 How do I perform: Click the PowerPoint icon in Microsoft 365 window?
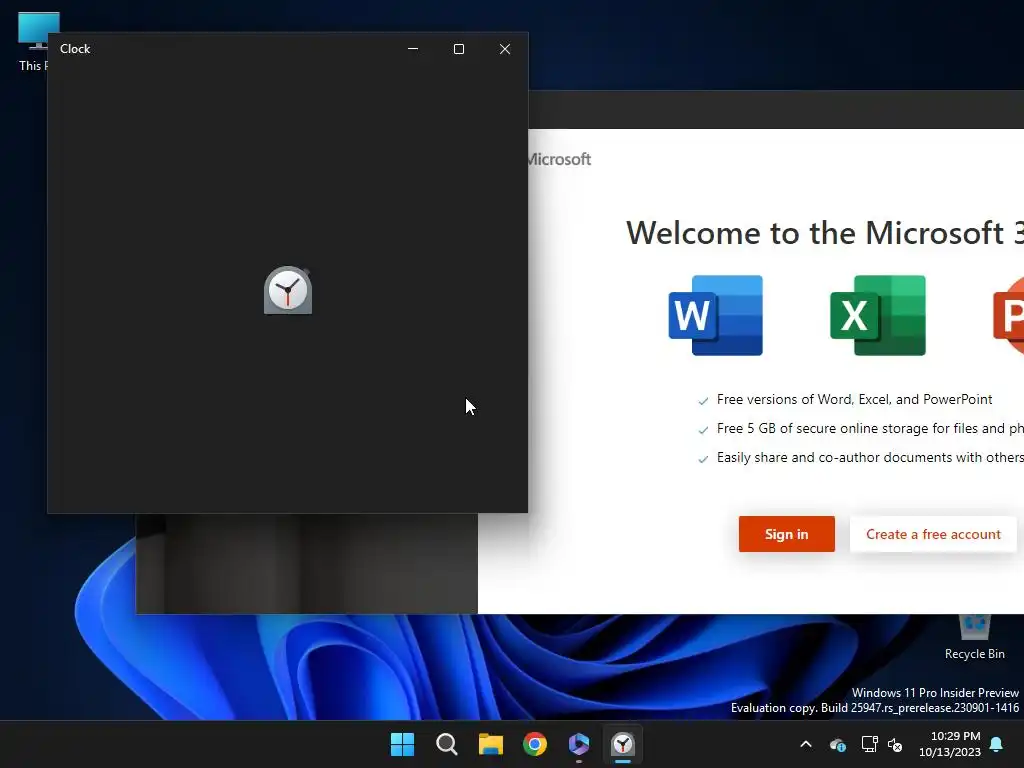pyautogui.click(x=1009, y=315)
